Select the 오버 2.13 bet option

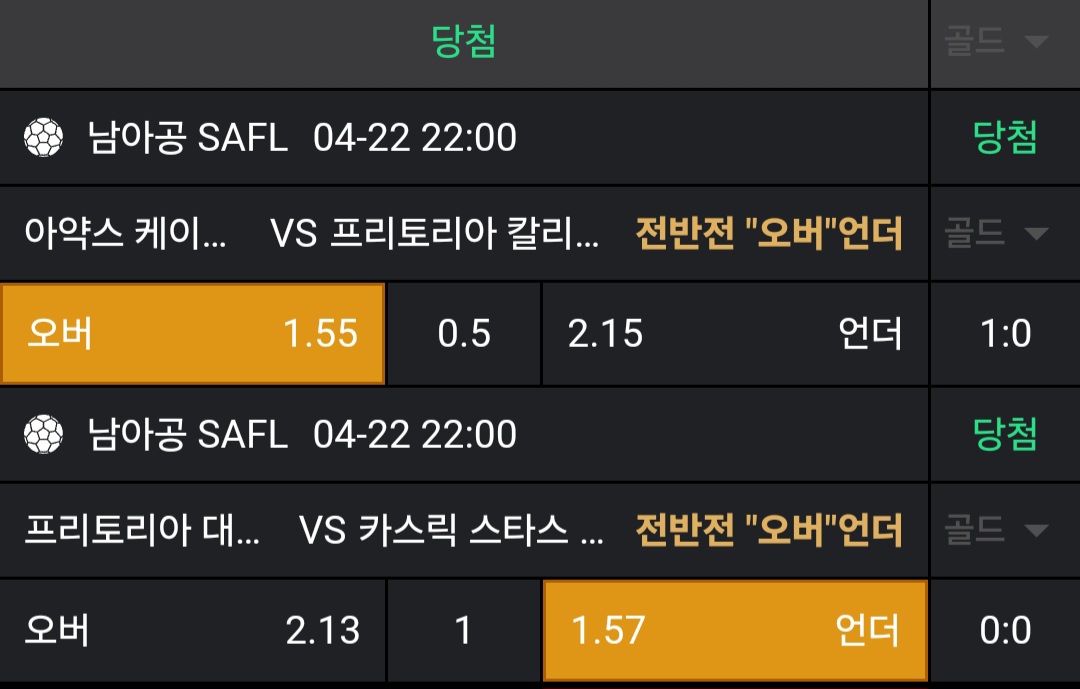point(193,630)
